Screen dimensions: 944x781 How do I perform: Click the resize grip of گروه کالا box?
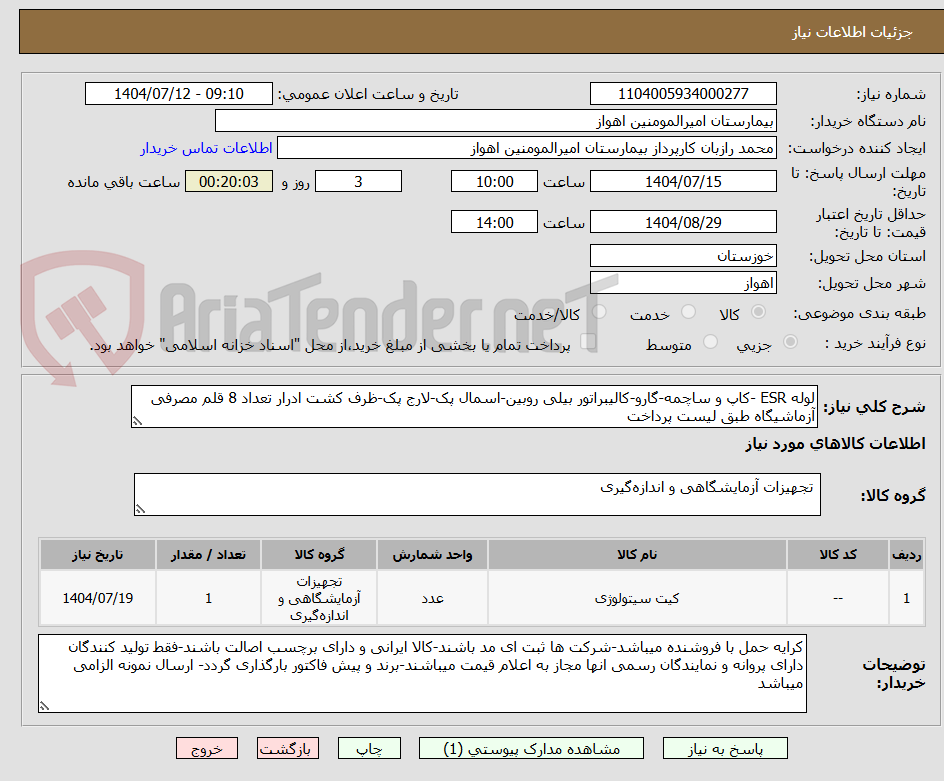(x=138, y=508)
